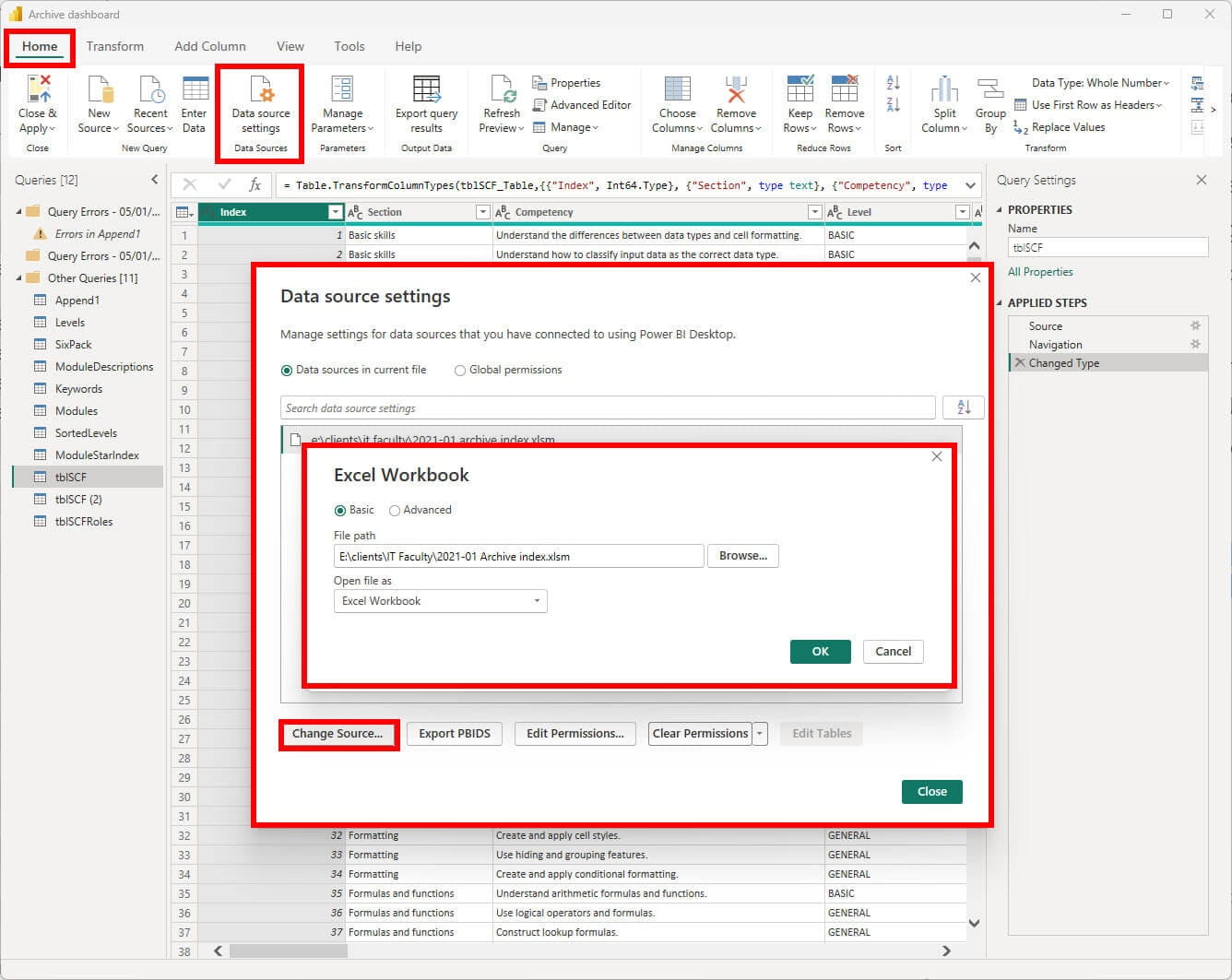The height and width of the screenshot is (980, 1232).
Task: Sort ascending using ribbon Sort icon
Action: coord(893,83)
